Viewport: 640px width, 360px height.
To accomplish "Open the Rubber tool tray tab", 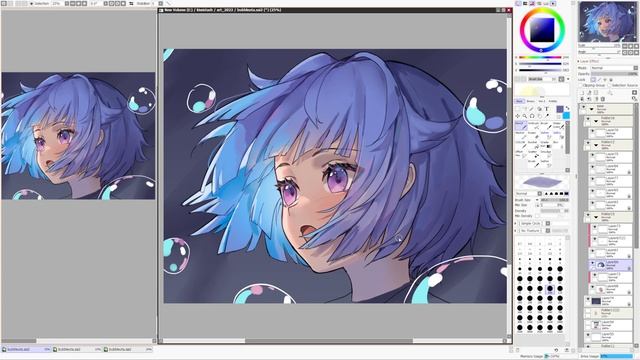I will point(553,101).
